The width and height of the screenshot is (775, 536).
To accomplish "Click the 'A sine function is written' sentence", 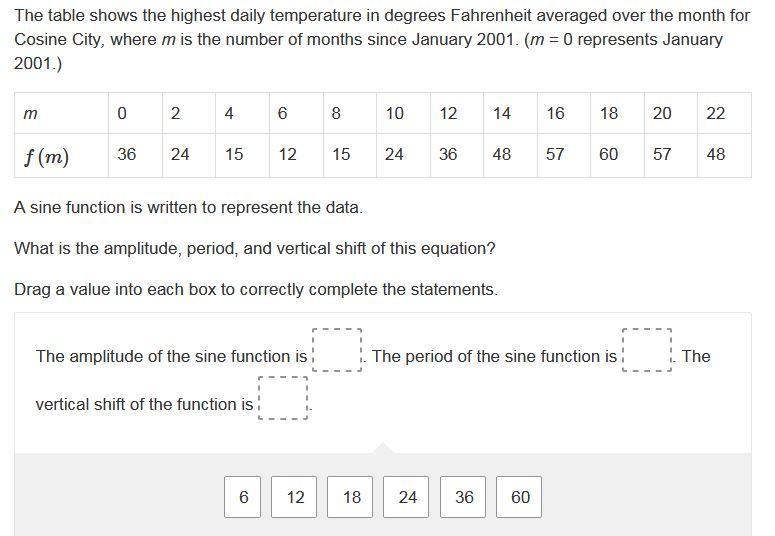I will click(x=188, y=208).
